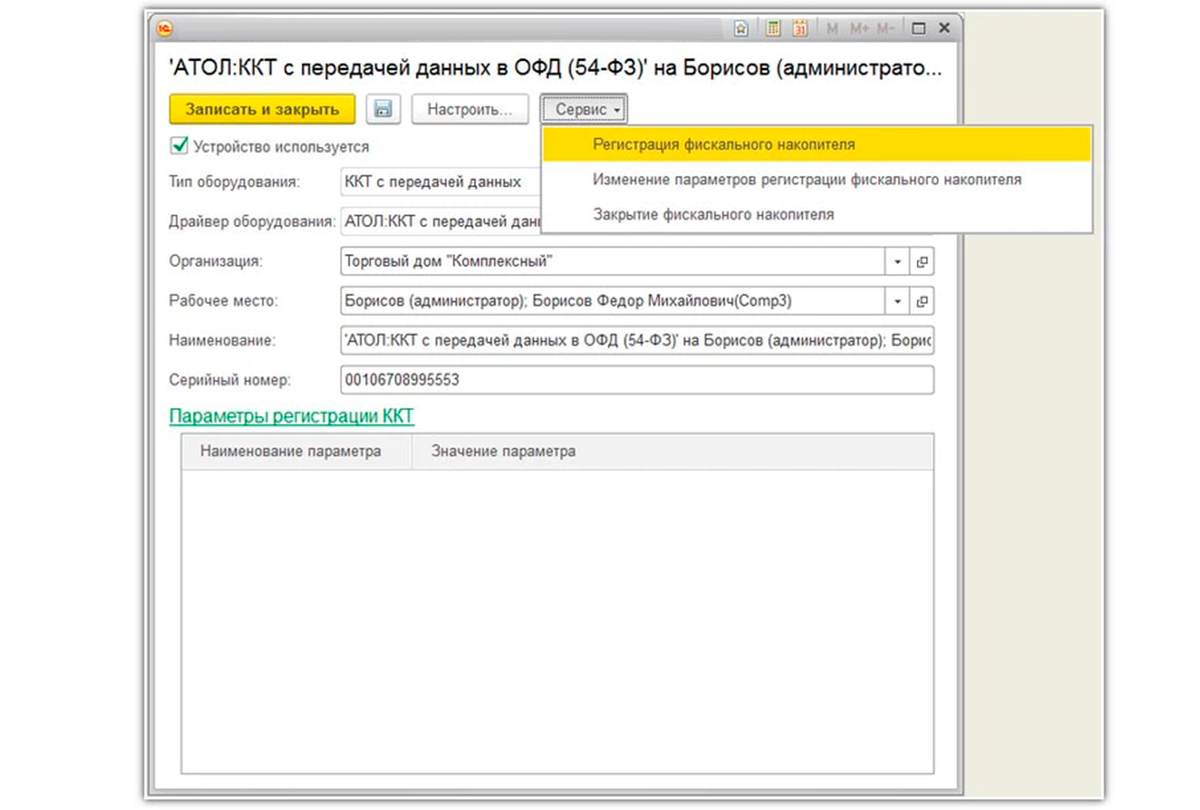Click the Драйвер оборудования field

(x=440, y=222)
